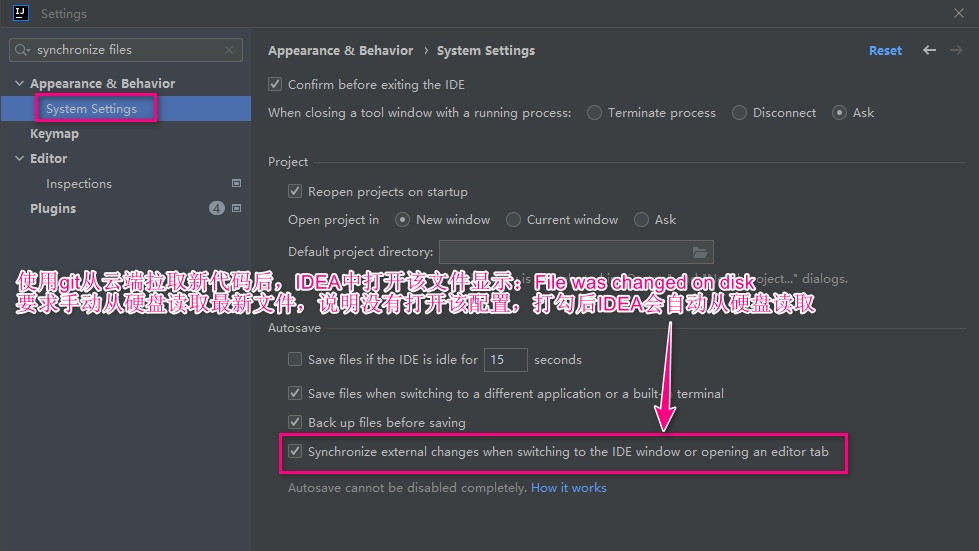This screenshot has height=551, width=979.
Task: Click the Reset link
Action: (x=885, y=51)
